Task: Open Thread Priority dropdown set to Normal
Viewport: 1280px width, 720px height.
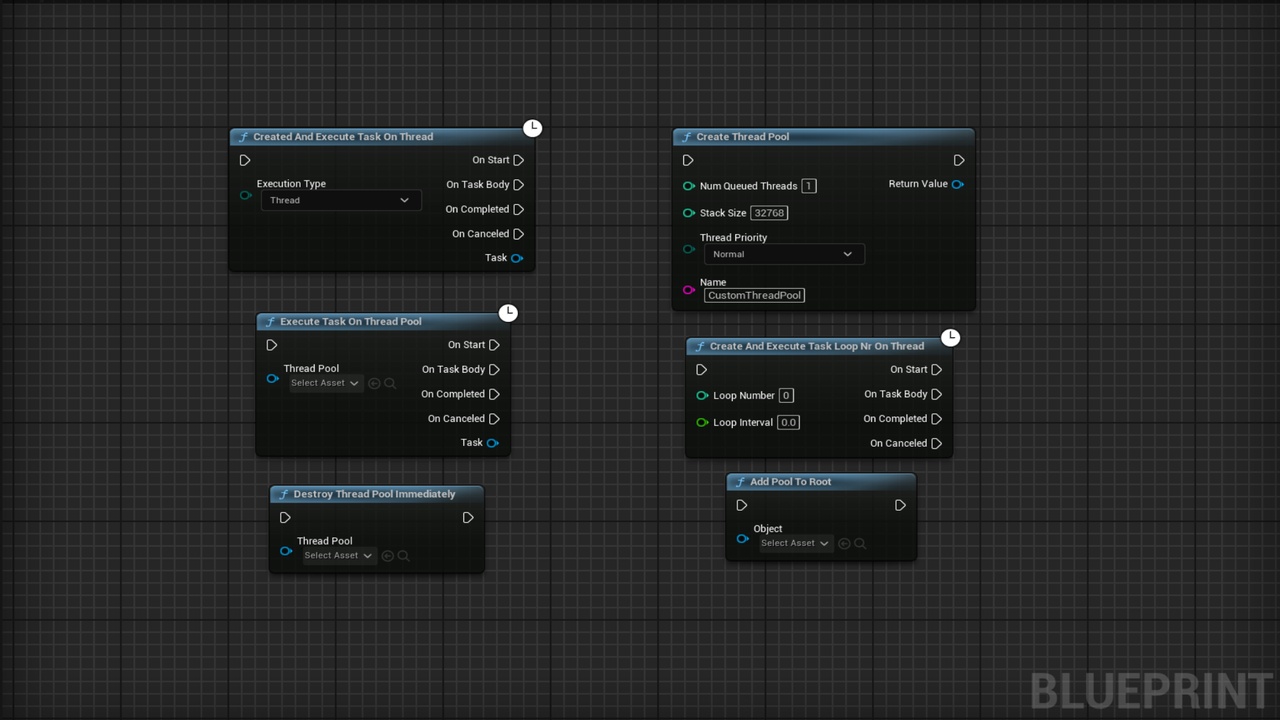Action: [x=784, y=254]
